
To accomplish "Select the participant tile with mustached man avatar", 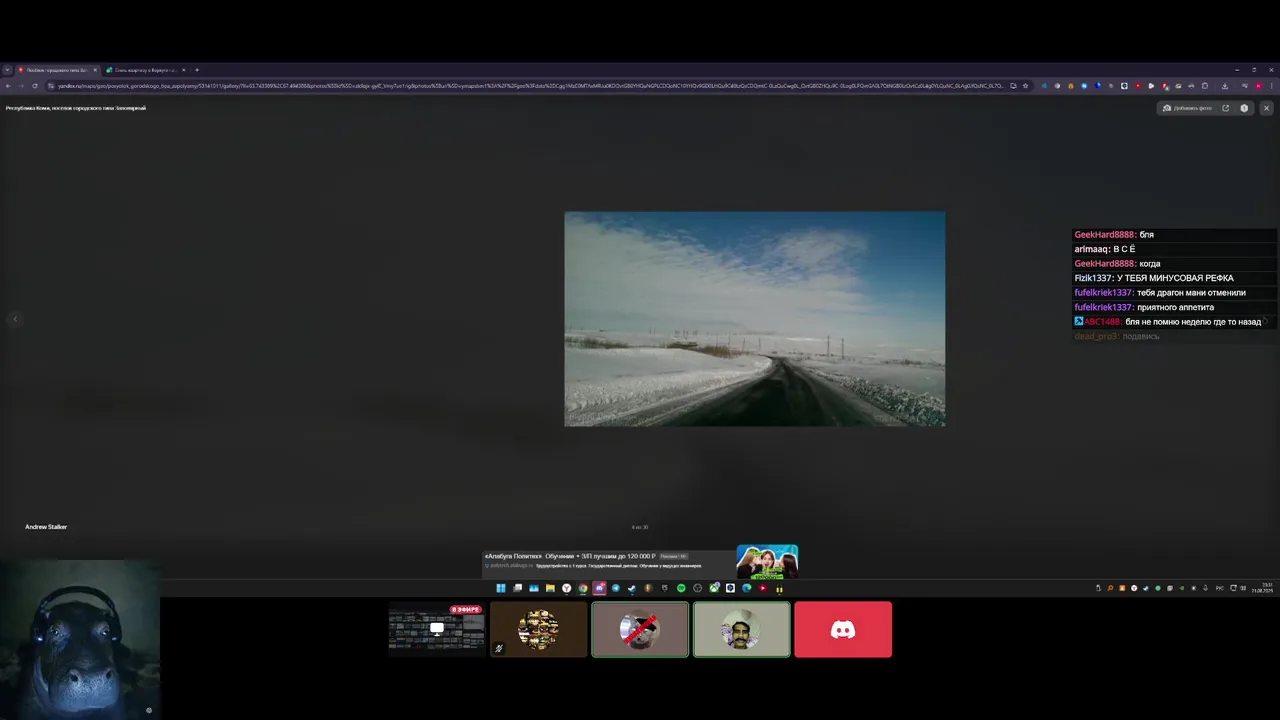I will tap(741, 629).
